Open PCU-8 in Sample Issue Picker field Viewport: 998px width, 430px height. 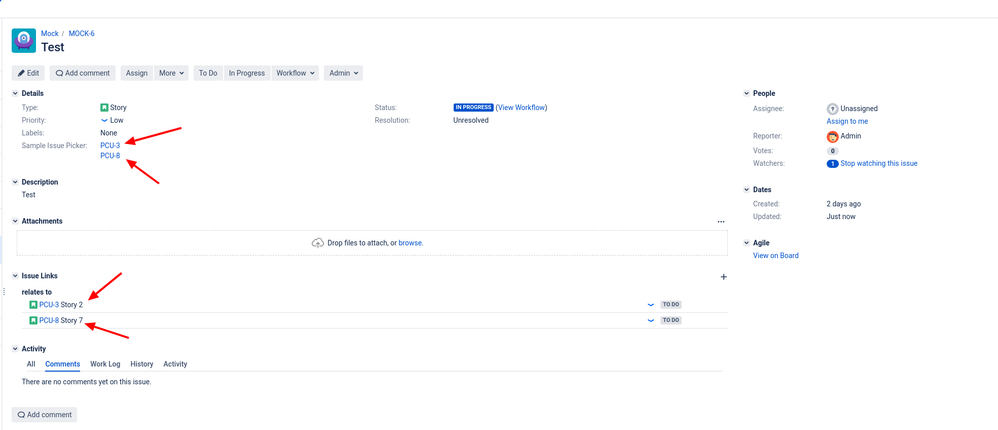tap(110, 156)
